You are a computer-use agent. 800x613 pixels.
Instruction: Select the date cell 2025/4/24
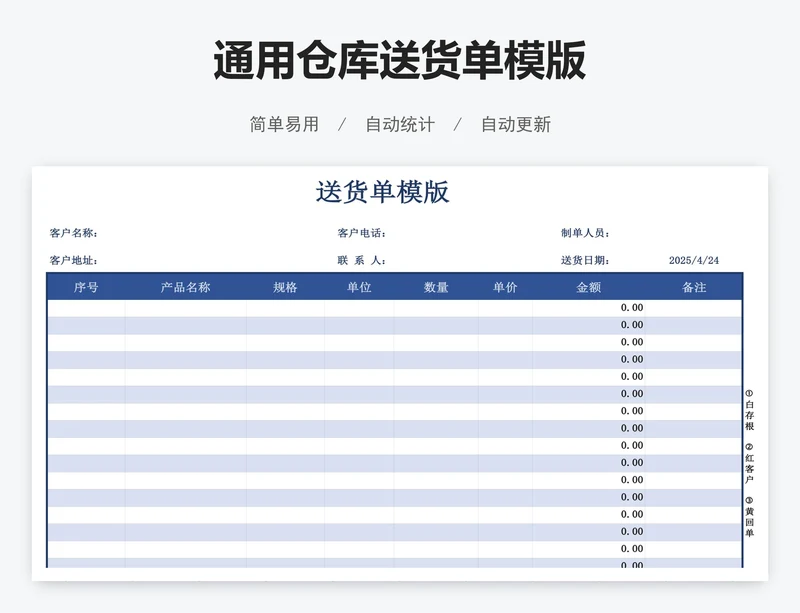click(x=694, y=260)
